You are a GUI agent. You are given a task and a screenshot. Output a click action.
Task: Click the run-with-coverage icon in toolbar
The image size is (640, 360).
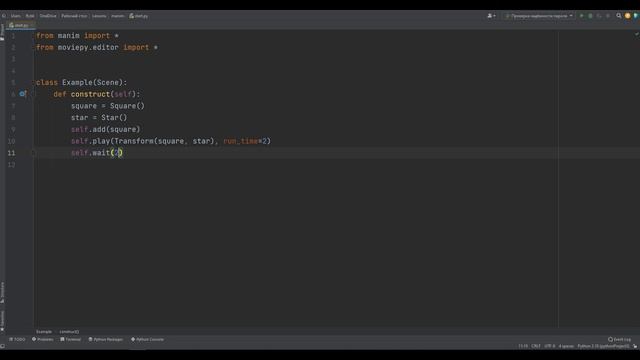599,16
